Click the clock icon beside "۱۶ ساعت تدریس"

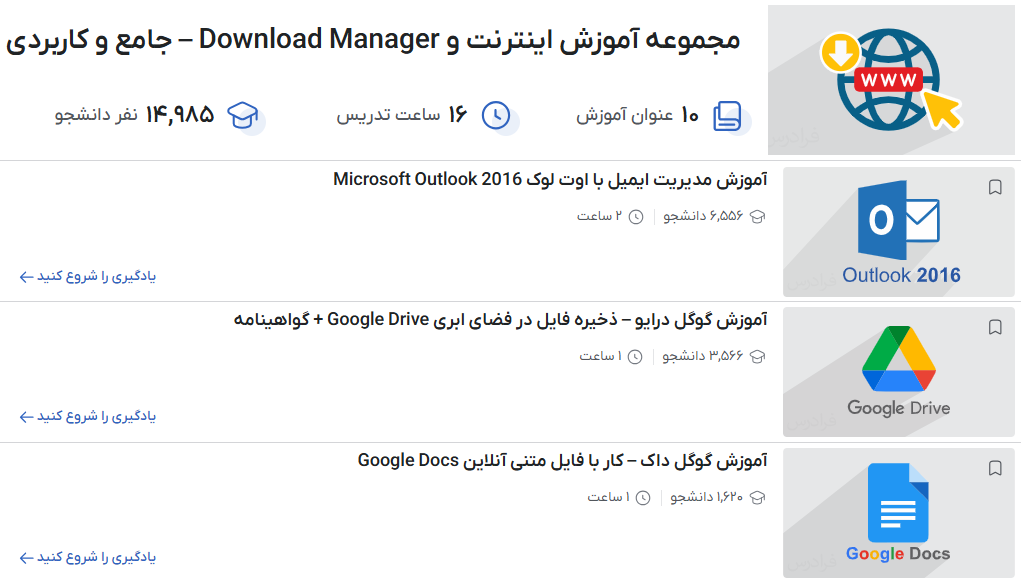point(497,118)
